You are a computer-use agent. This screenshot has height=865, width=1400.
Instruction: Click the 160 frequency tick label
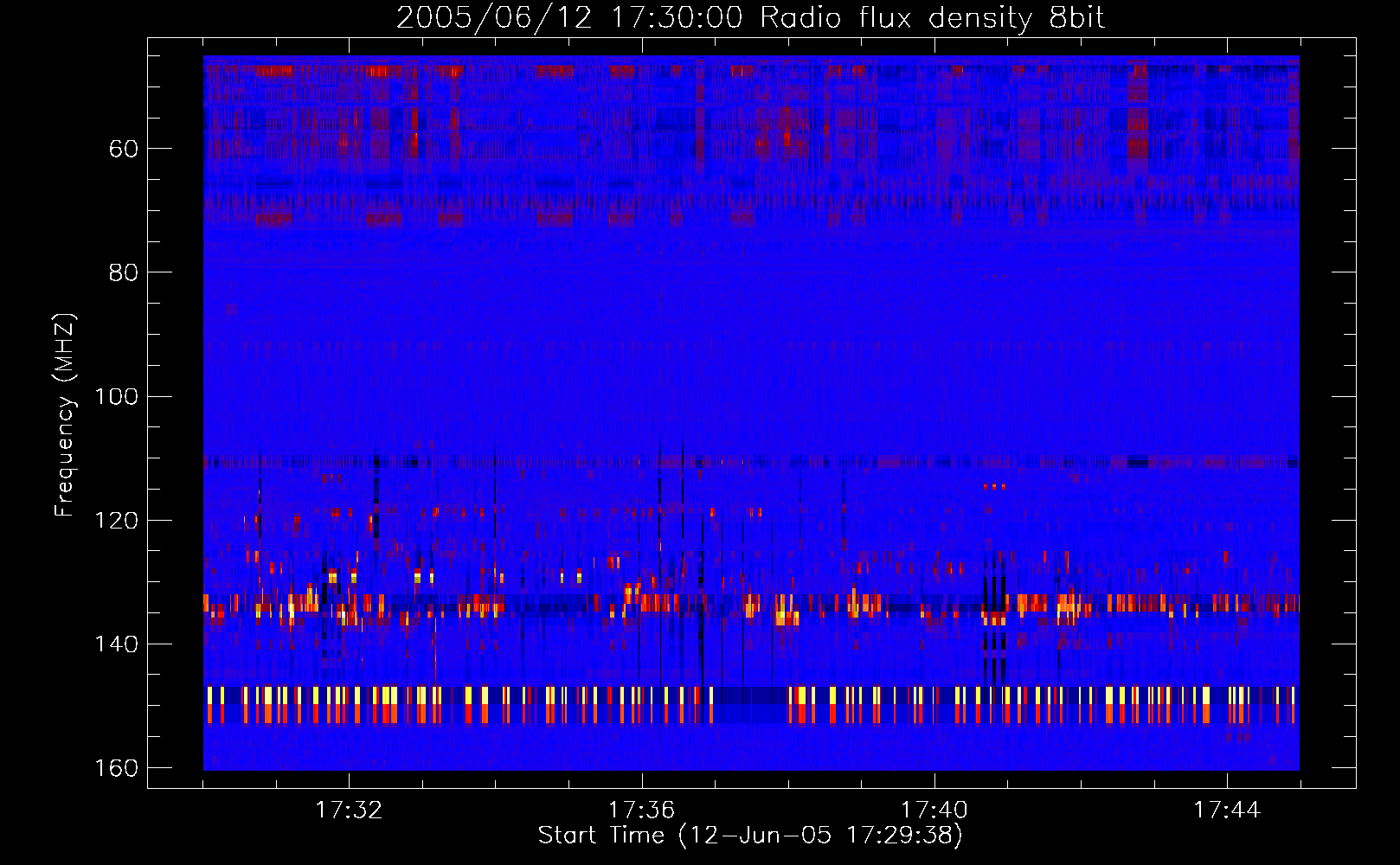pyautogui.click(x=117, y=768)
